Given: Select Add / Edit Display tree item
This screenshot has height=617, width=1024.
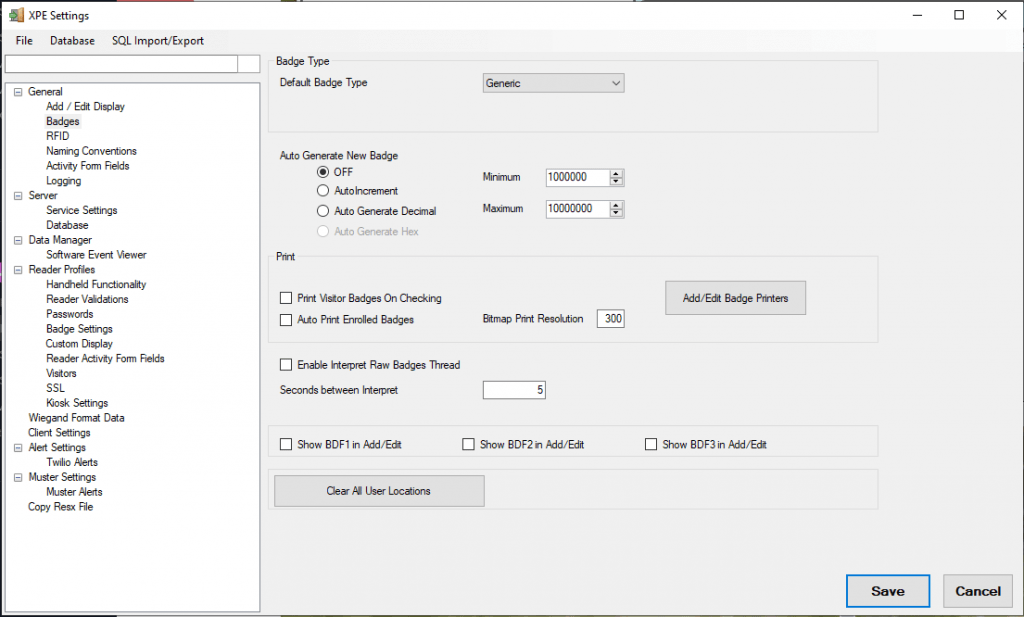Looking at the screenshot, I should [85, 106].
